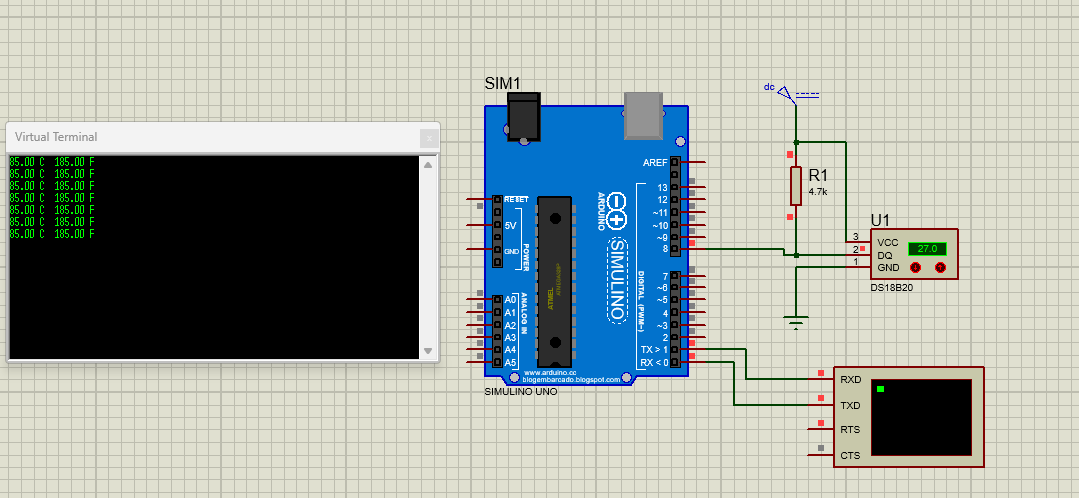
Task: Click the DS18B20 temperature increase arrow
Action: point(940,267)
